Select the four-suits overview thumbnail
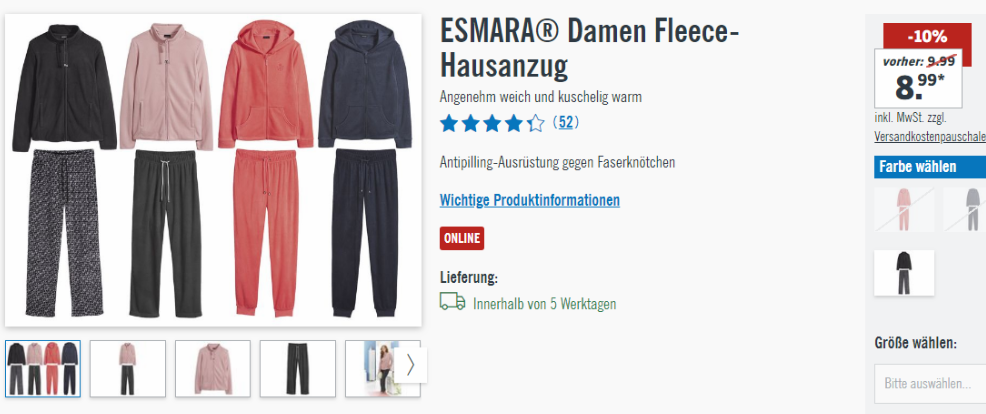Viewport: 986px width, 414px height. tap(43, 369)
